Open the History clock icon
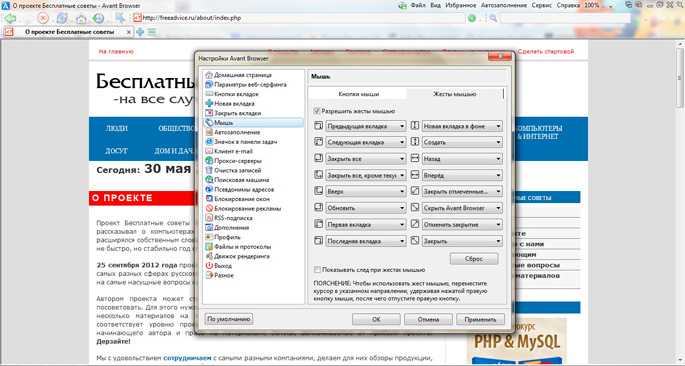 [98, 18]
